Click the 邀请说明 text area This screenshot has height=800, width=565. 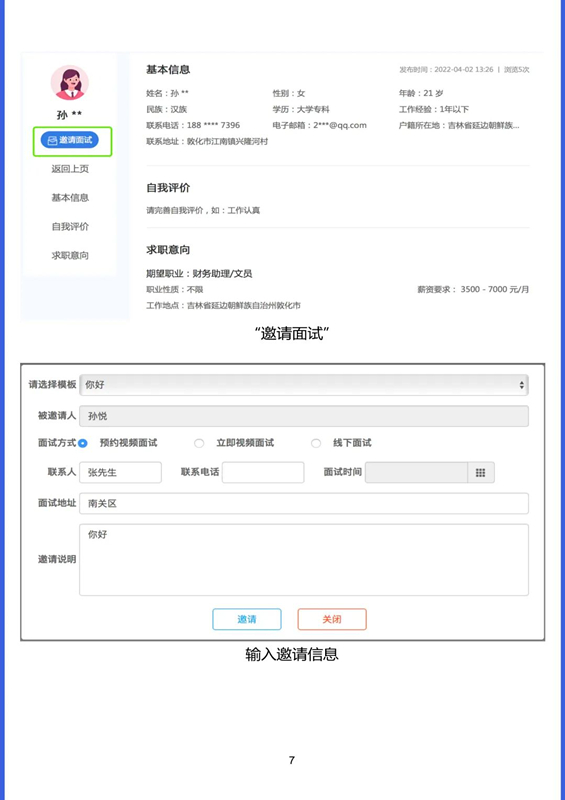pos(304,560)
